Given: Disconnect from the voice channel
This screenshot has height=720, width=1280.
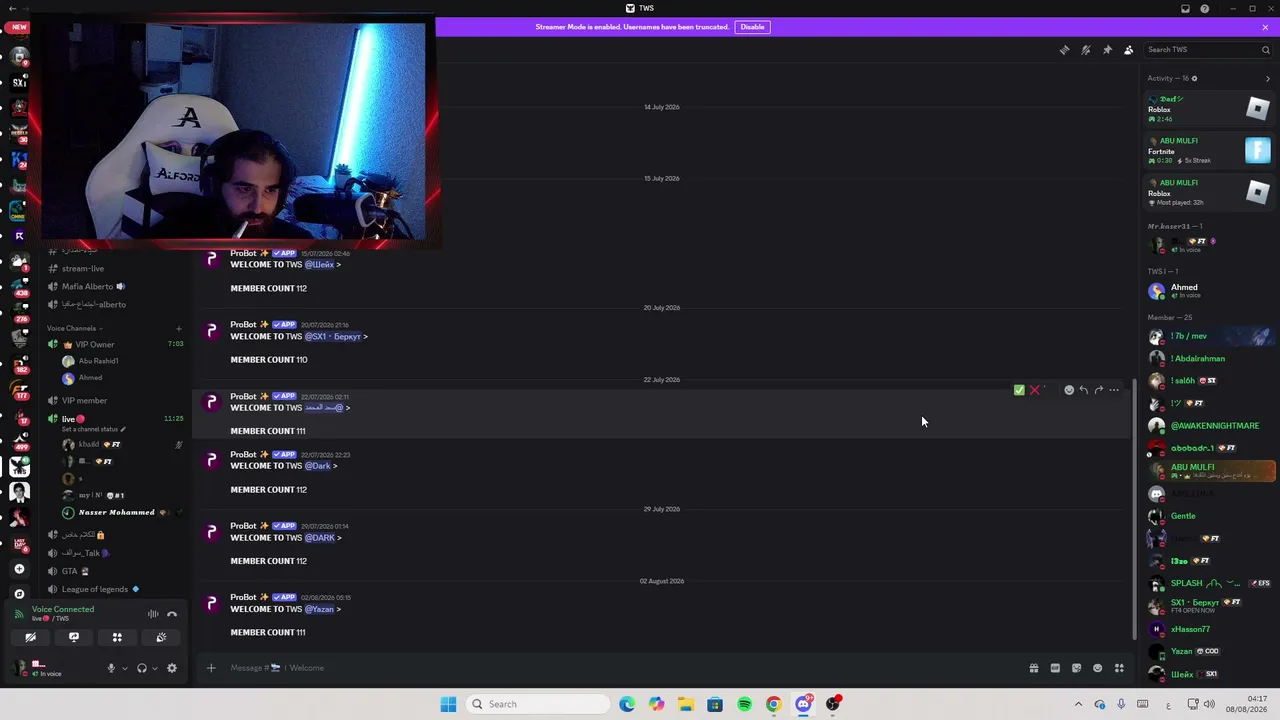Looking at the screenshot, I should point(172,615).
